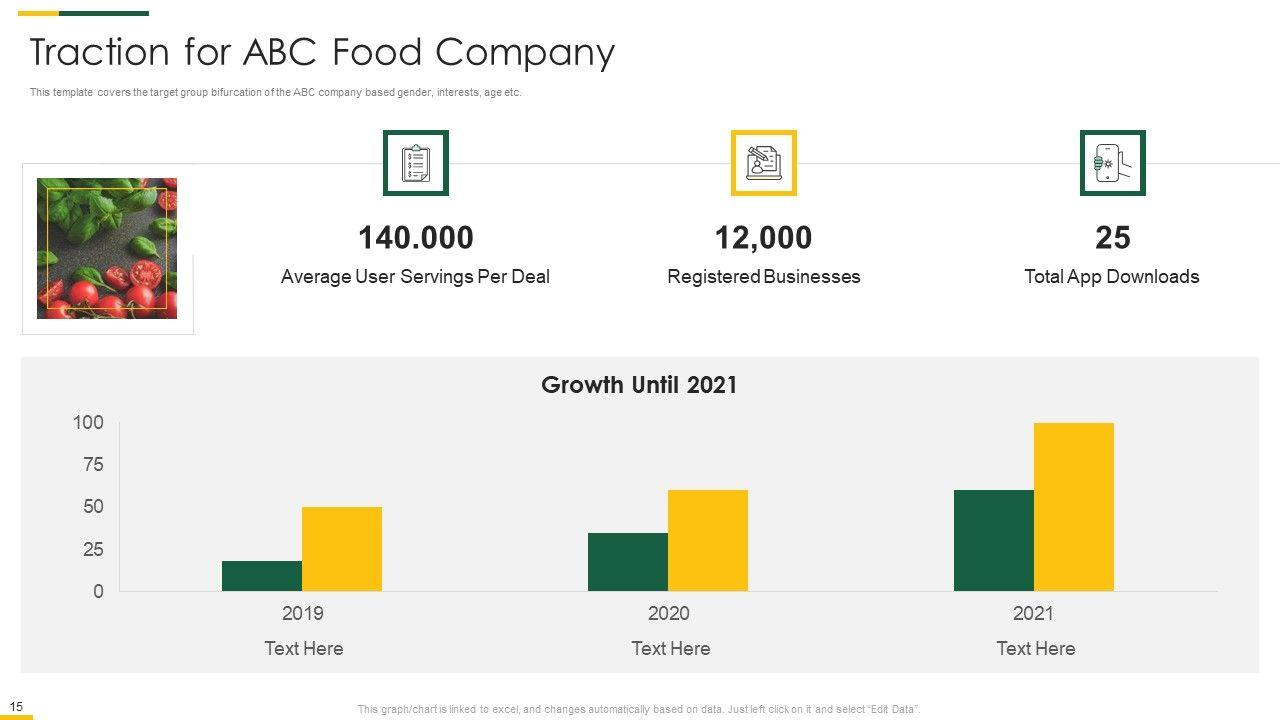Click the clipboard icon above Average User Servings

coord(416,163)
